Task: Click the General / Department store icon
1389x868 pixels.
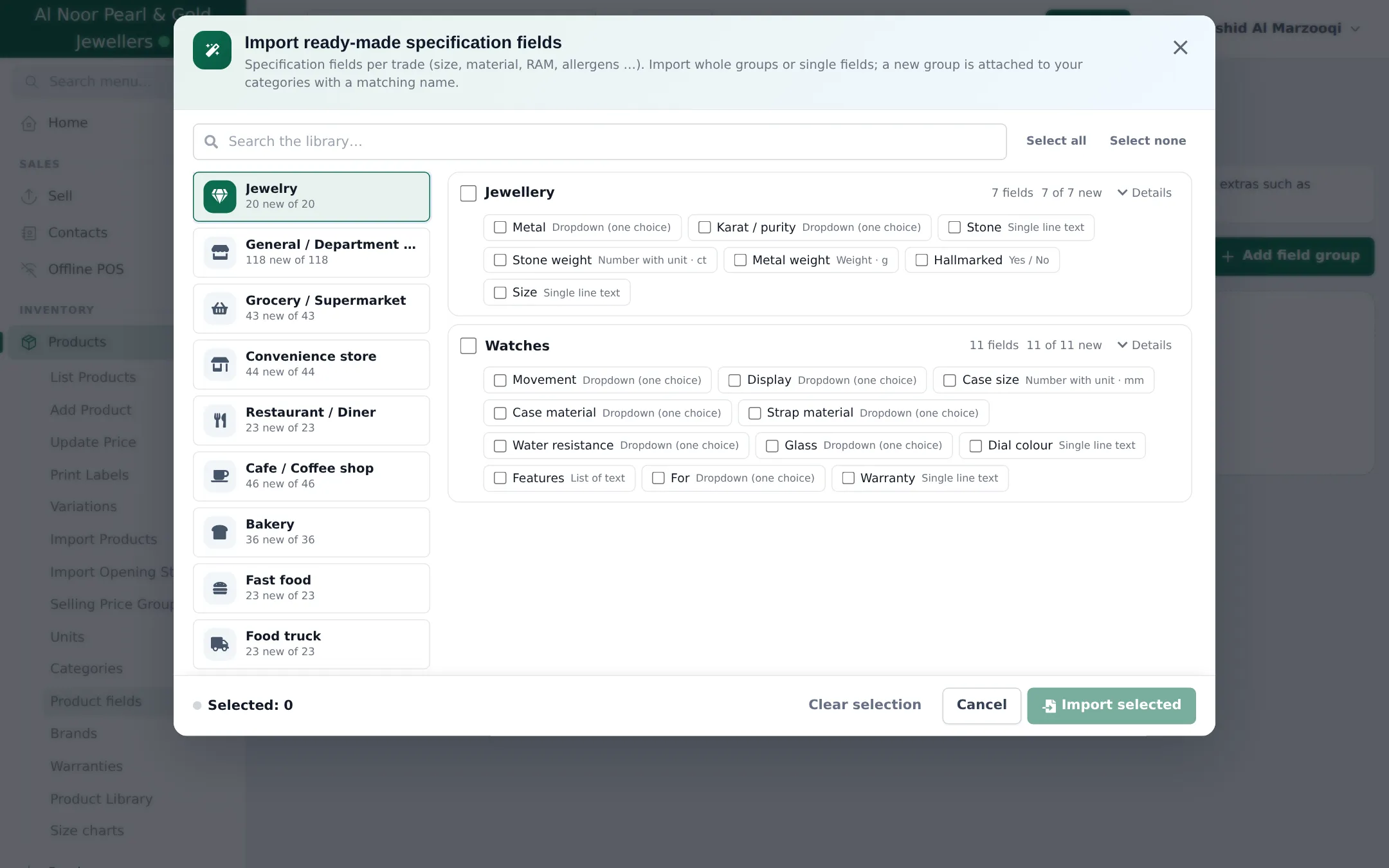Action: click(220, 252)
